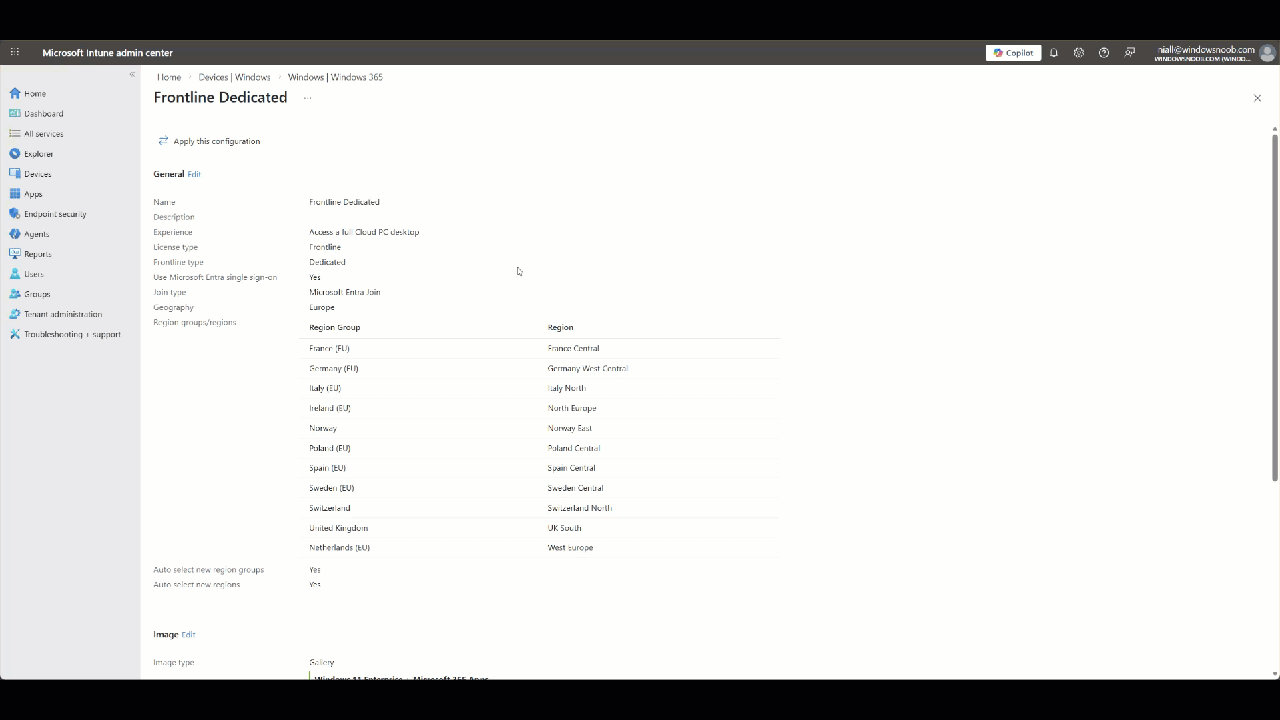Click the Troubleshooting + support icon
1280x720 pixels.
point(15,334)
